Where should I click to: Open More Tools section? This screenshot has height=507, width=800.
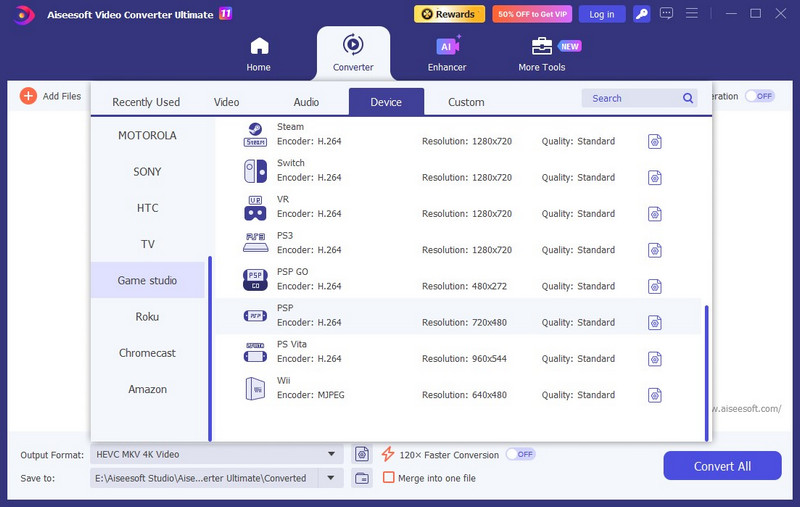pyautogui.click(x=542, y=54)
